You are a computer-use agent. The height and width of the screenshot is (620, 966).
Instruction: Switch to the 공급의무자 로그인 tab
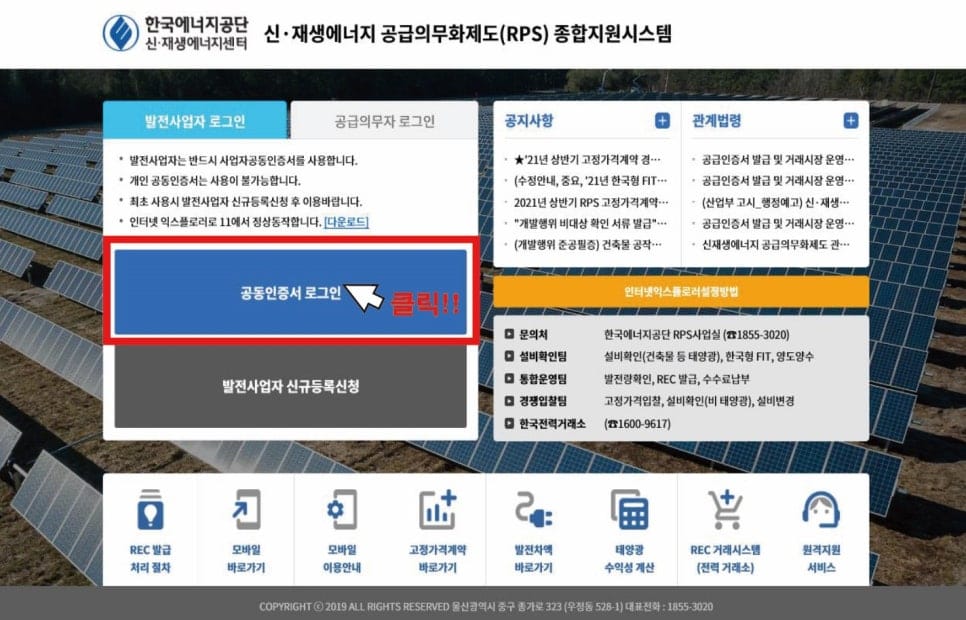tap(386, 118)
